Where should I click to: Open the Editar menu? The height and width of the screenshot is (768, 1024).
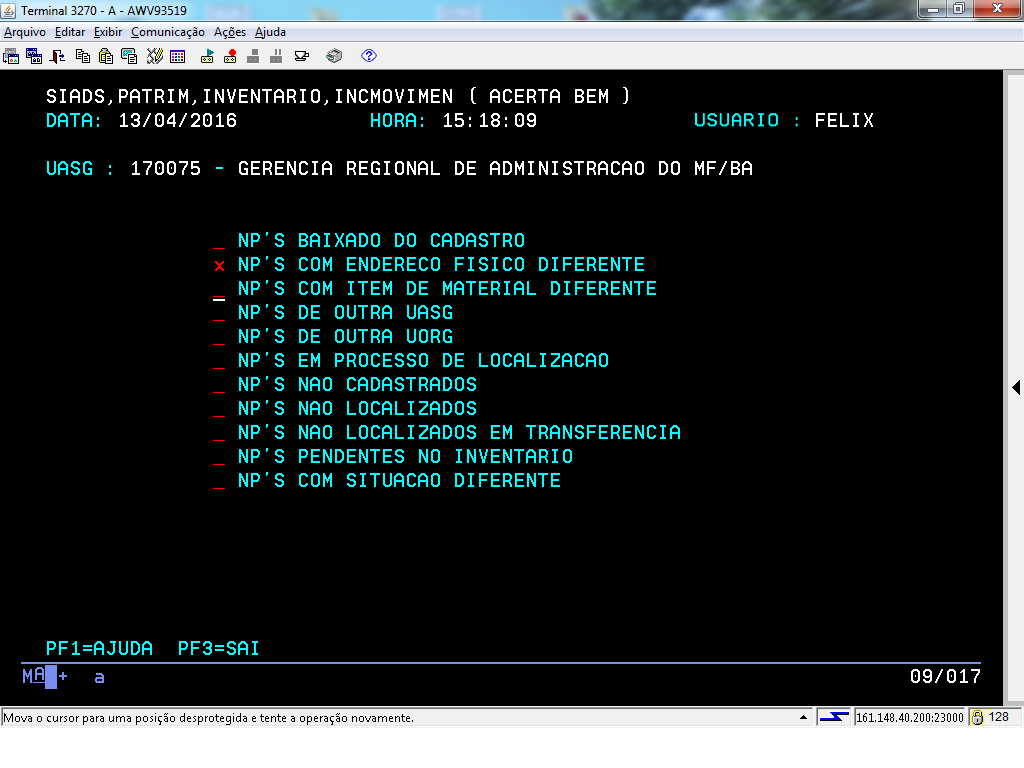pos(70,32)
